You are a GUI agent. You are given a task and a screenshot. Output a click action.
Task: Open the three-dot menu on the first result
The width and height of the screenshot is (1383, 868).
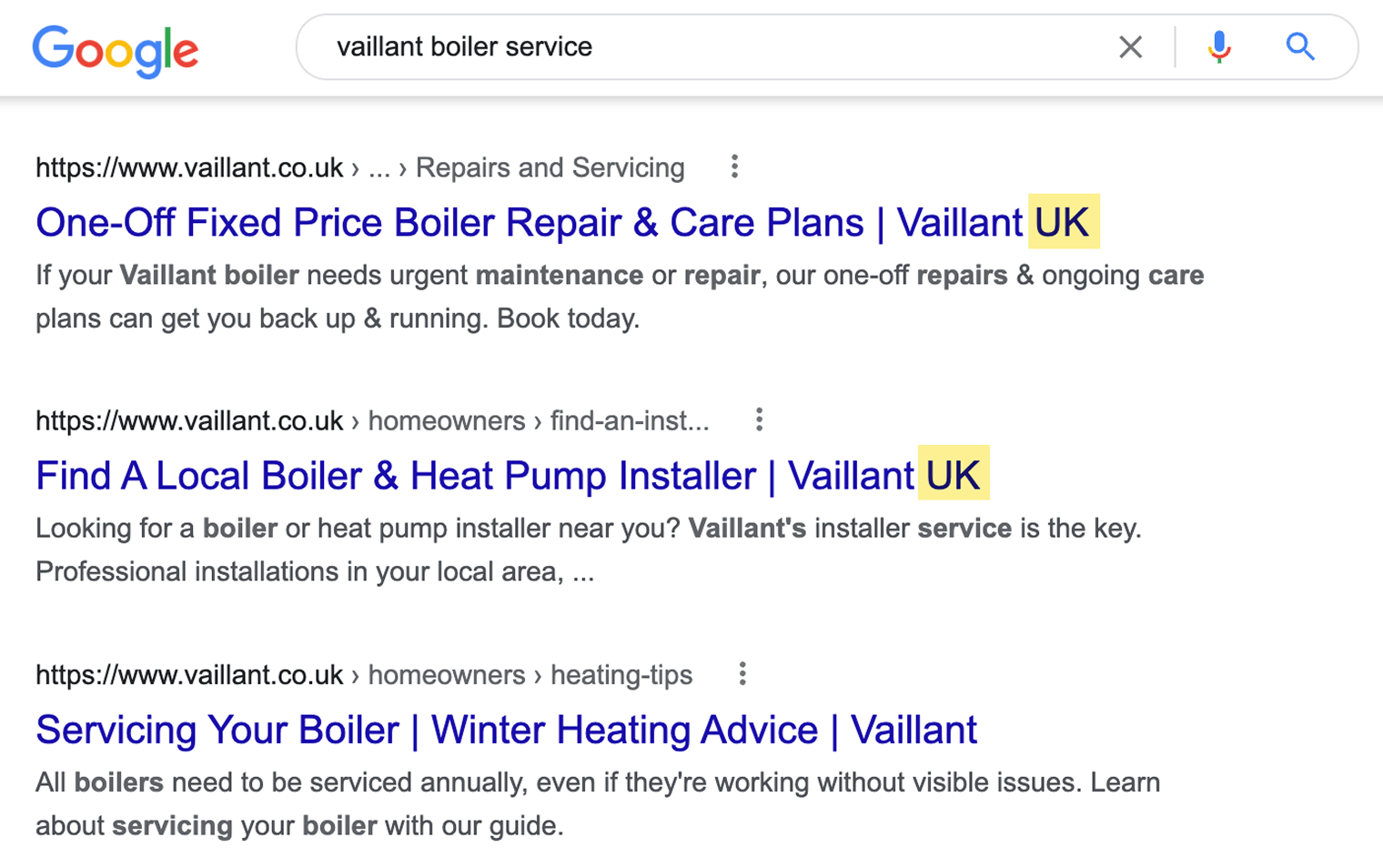pos(734,167)
